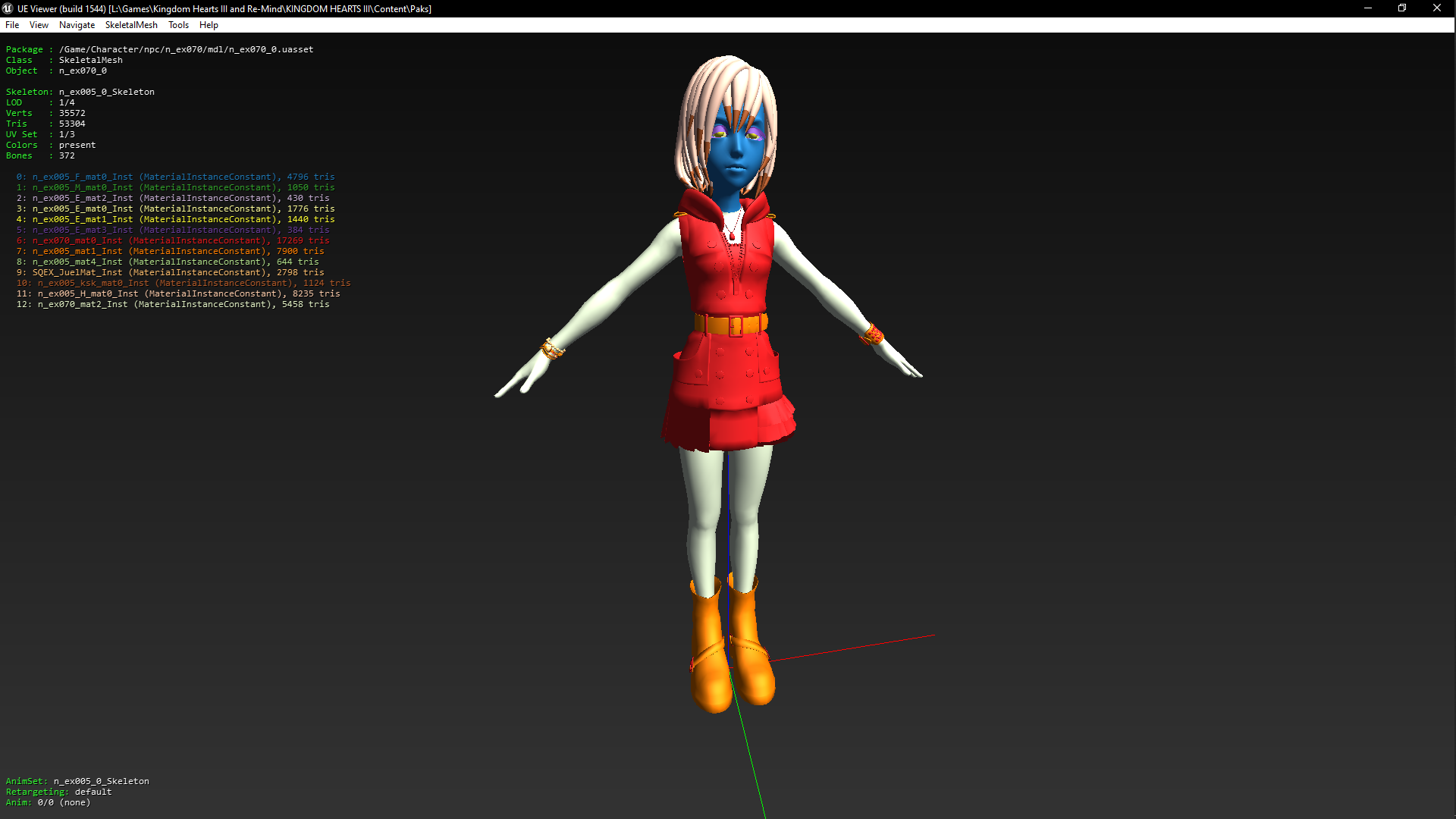Click the Tris 53304 value
Screen dimensions: 1456x819
point(72,124)
